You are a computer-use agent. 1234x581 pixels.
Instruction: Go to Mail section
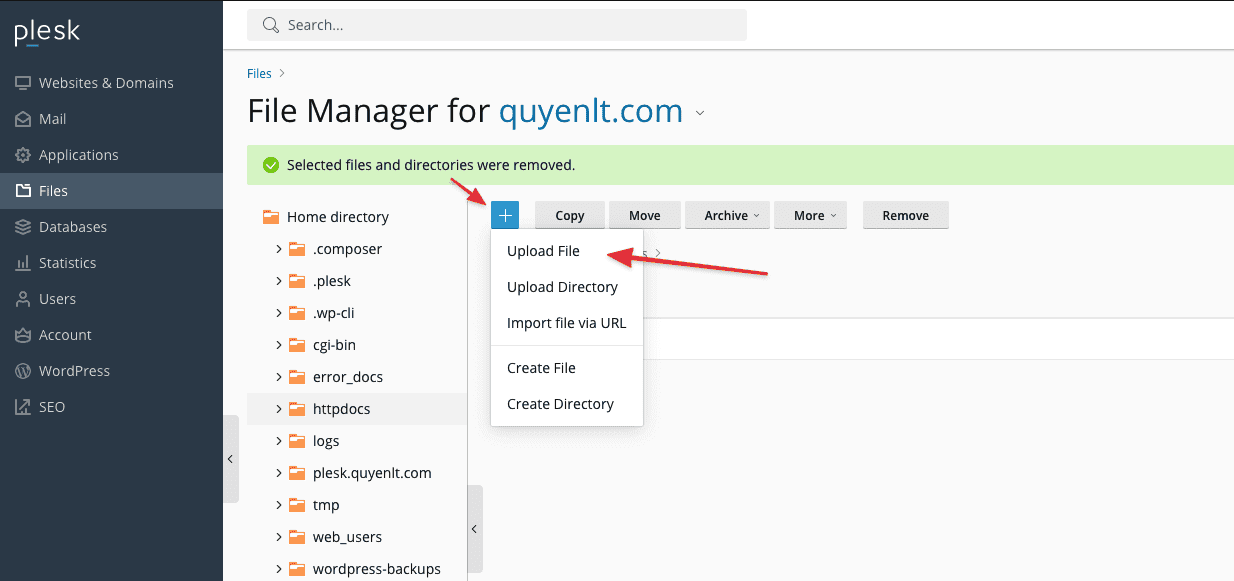[x=52, y=119]
